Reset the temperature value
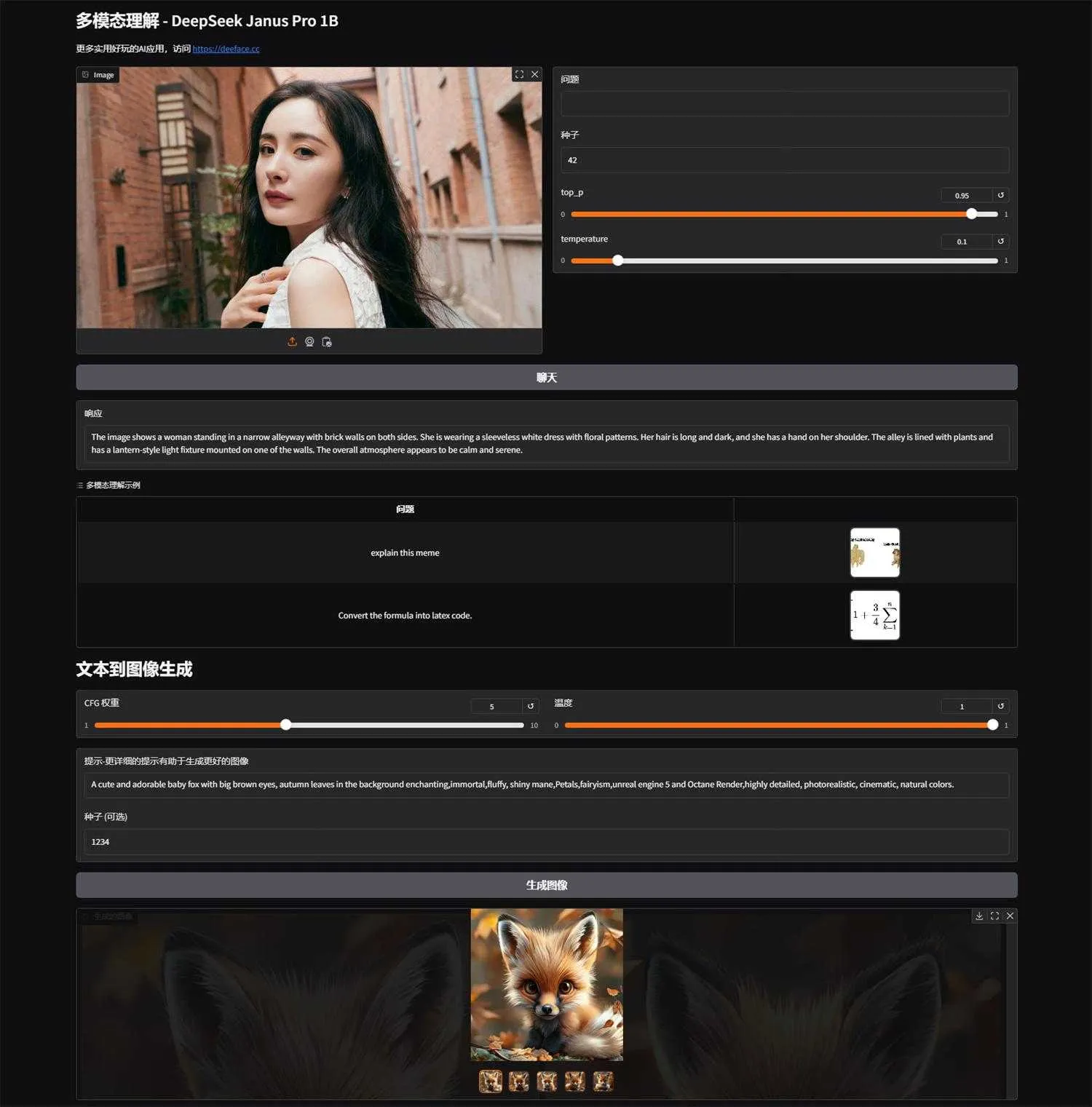 point(1001,241)
